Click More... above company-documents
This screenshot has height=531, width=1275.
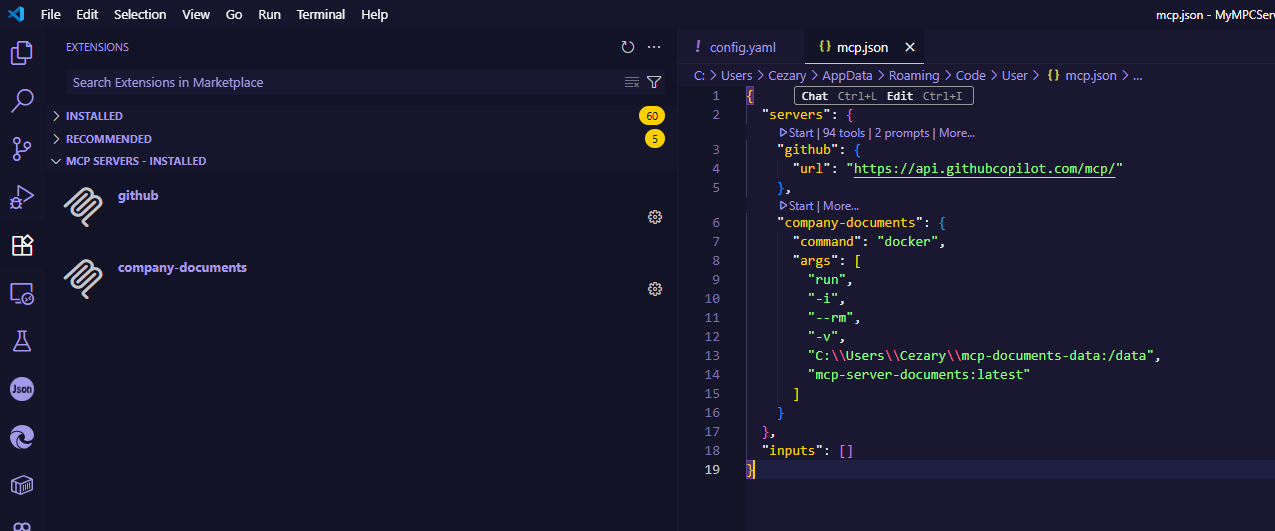pos(841,206)
